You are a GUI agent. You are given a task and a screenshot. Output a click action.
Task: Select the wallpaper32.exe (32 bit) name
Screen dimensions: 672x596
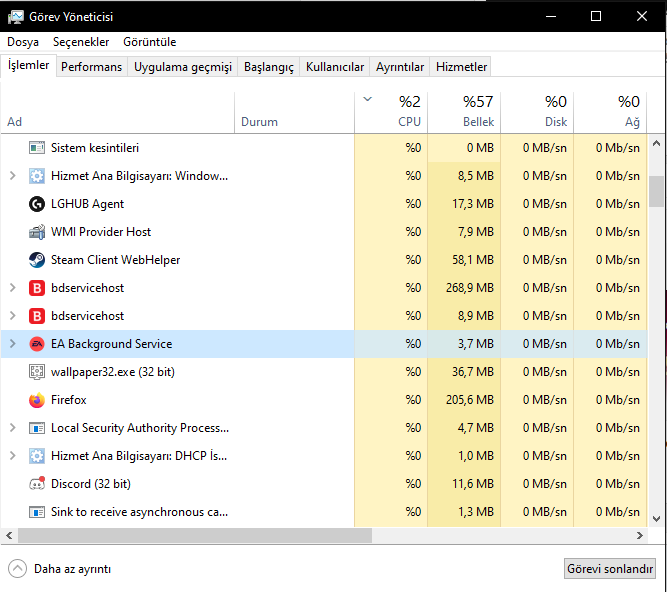(113, 372)
